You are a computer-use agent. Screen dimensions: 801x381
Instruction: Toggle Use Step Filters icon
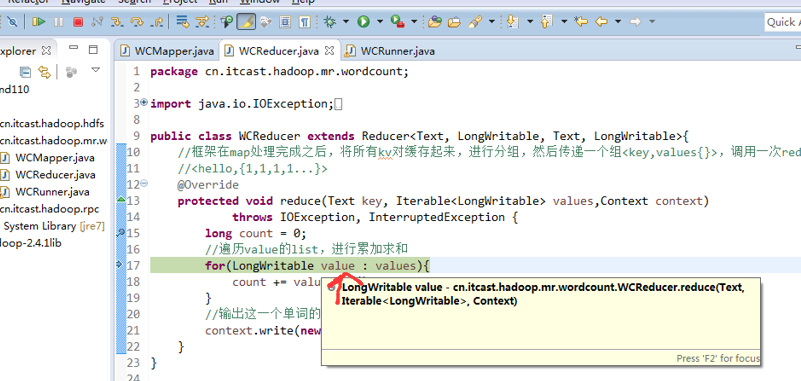(202, 22)
